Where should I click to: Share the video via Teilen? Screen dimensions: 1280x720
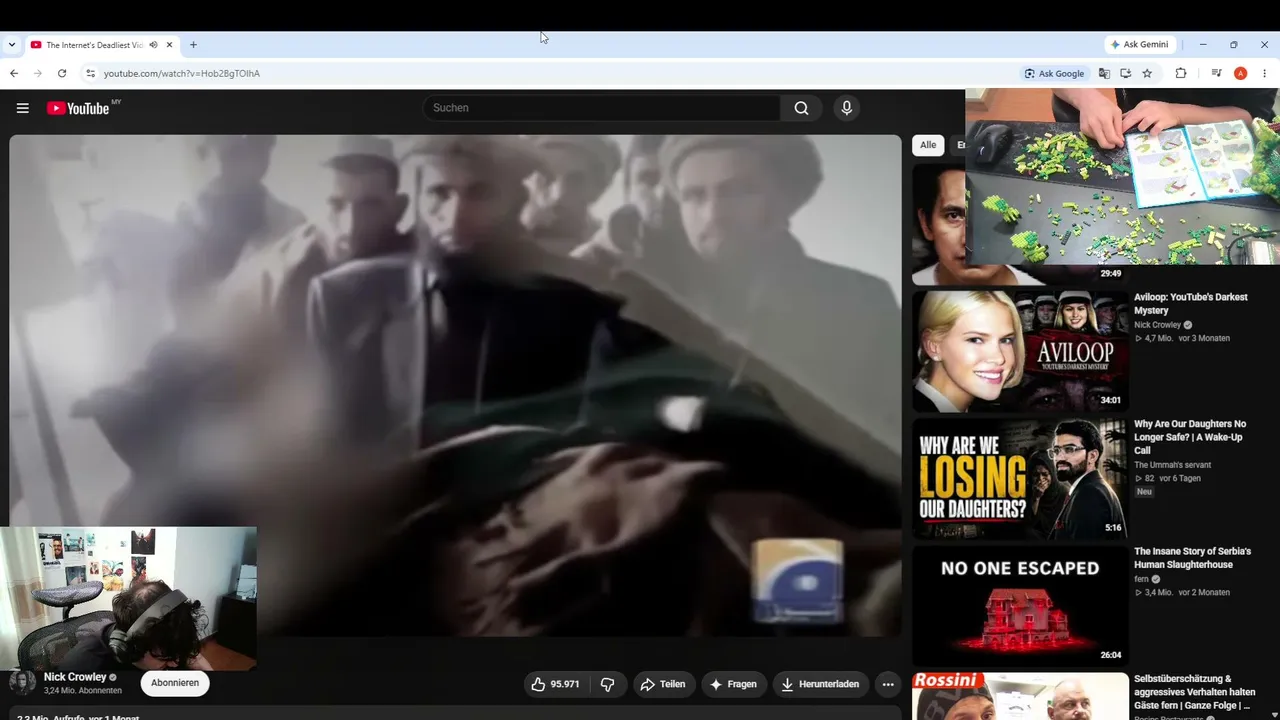663,684
